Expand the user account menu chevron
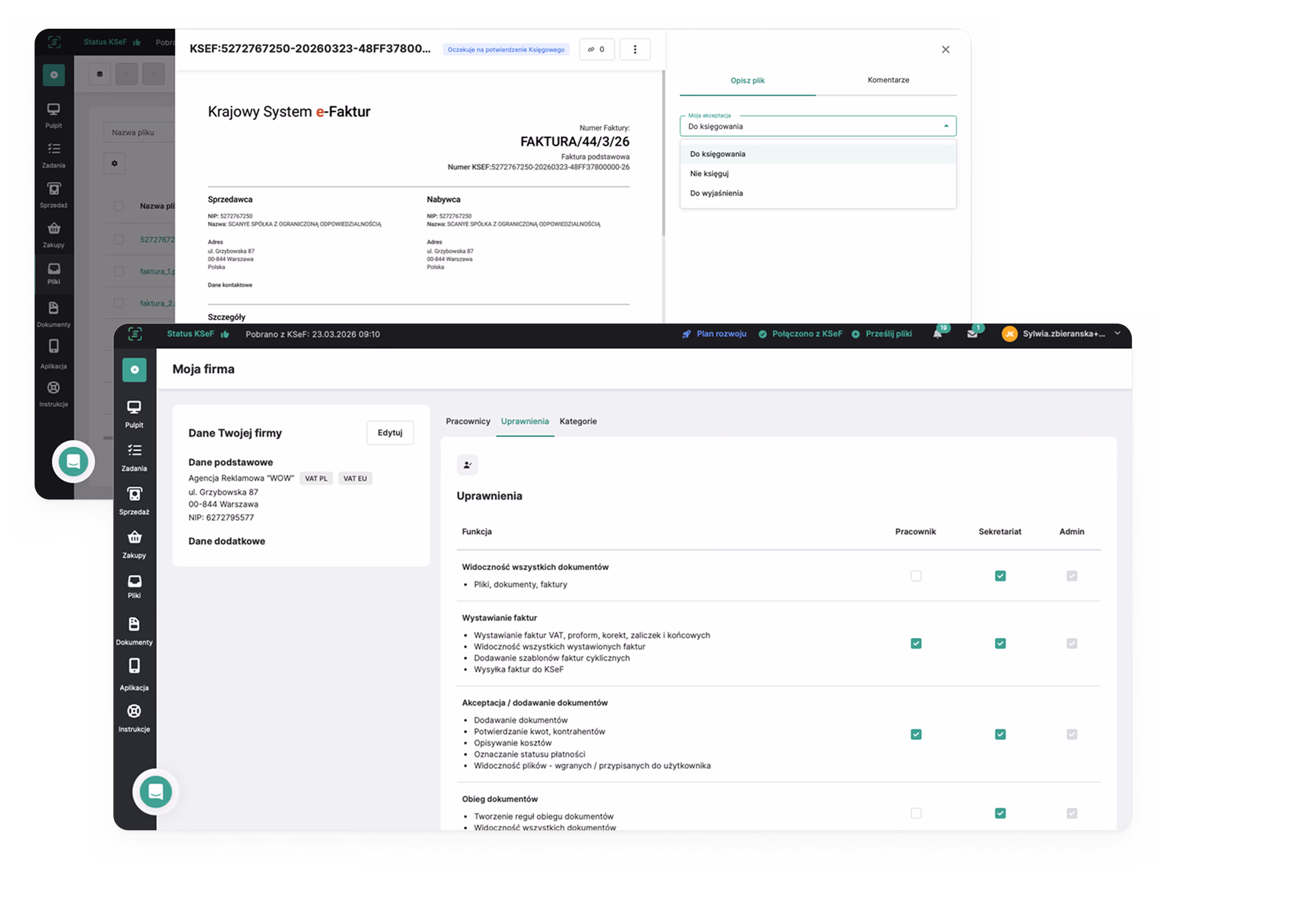Screen dimensions: 1292x924 point(1117,334)
